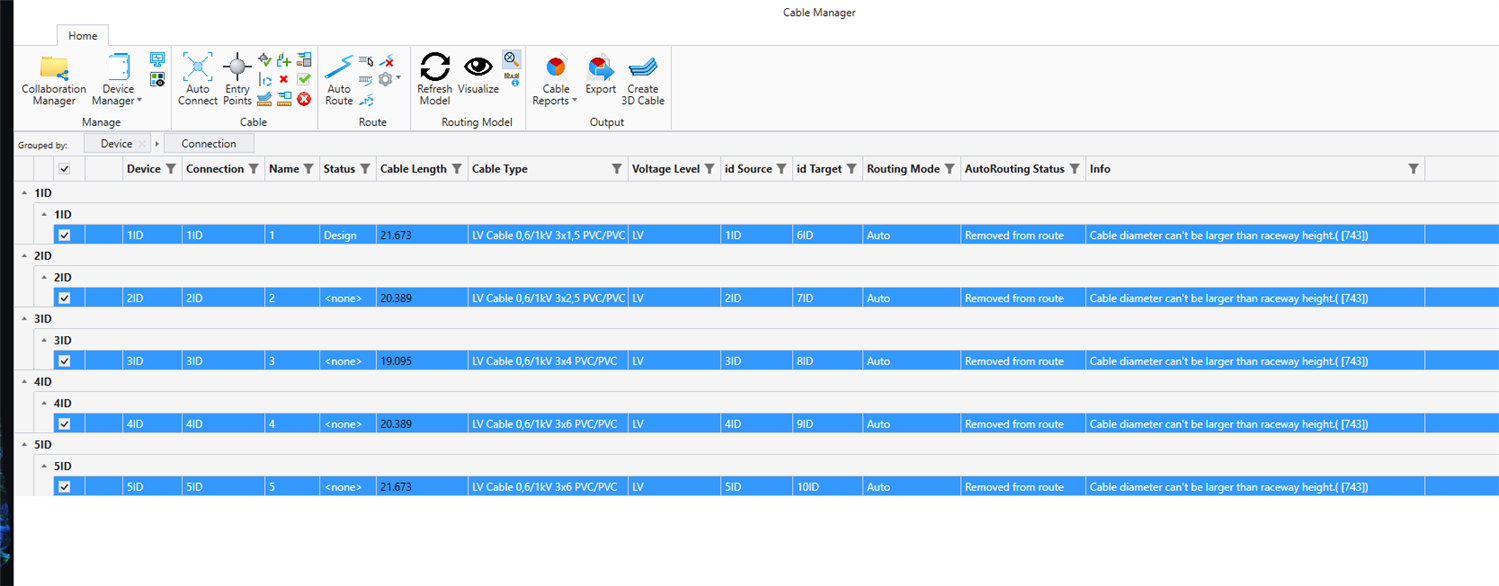The height and width of the screenshot is (586, 1499).
Task: Click Create 3D Cable icon
Action: pos(643,80)
